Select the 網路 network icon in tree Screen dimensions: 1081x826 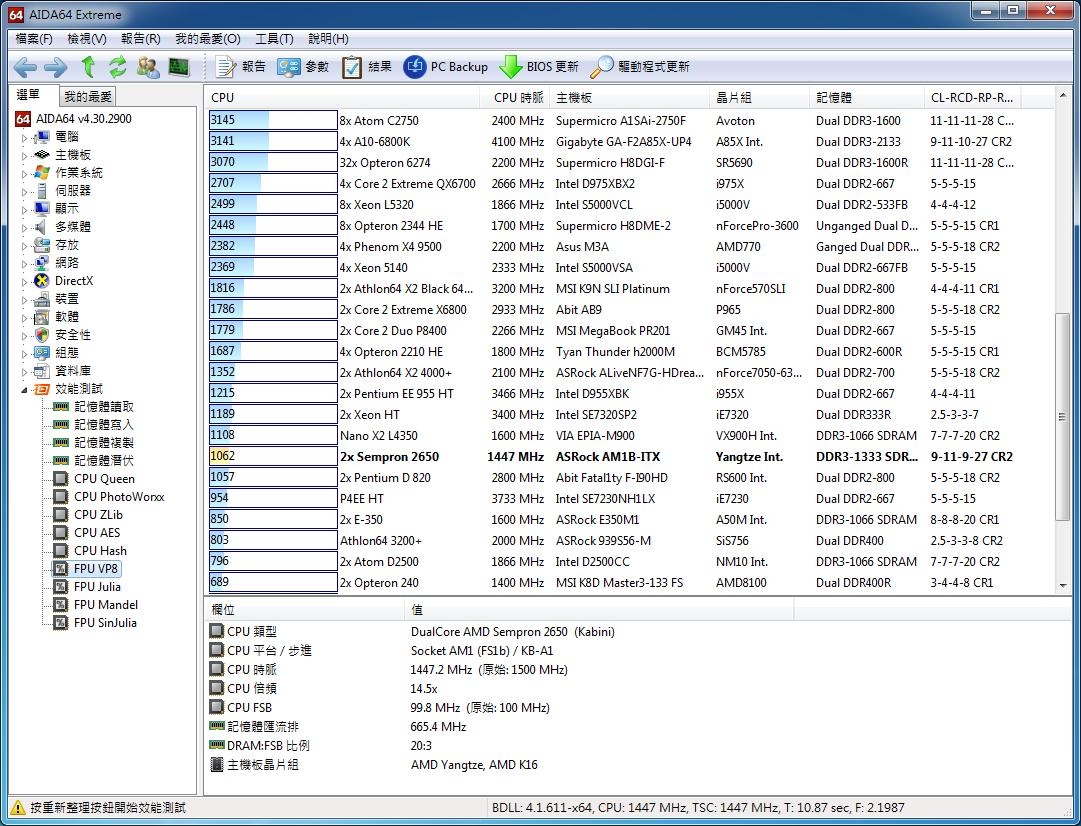point(42,263)
